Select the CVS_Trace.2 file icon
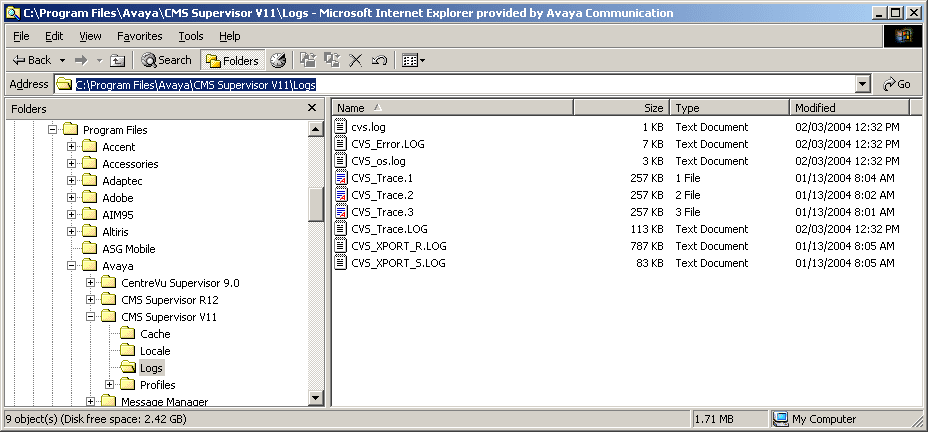 coord(340,195)
